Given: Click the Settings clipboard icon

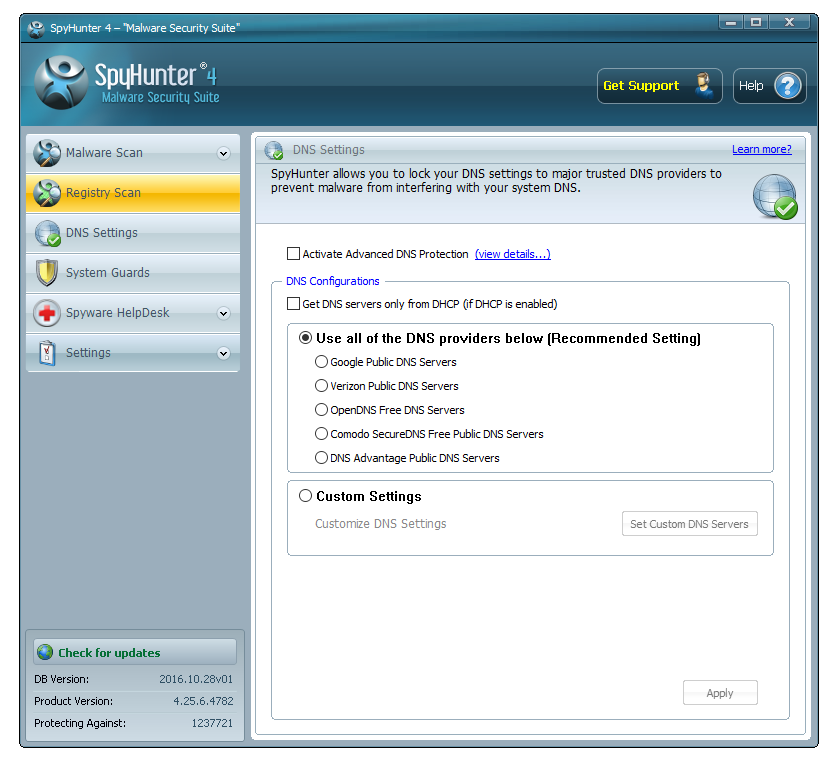Looking at the screenshot, I should coord(47,353).
